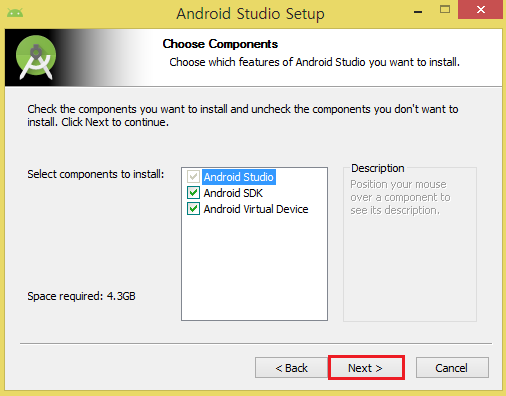Select the Android Studio list item

239,177
